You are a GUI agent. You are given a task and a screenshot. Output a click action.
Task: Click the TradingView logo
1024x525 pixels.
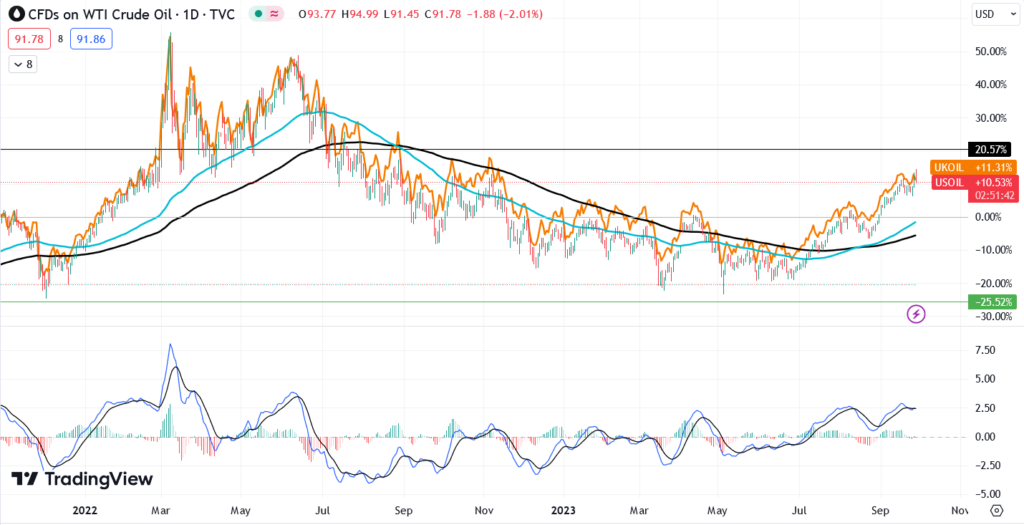[82, 479]
